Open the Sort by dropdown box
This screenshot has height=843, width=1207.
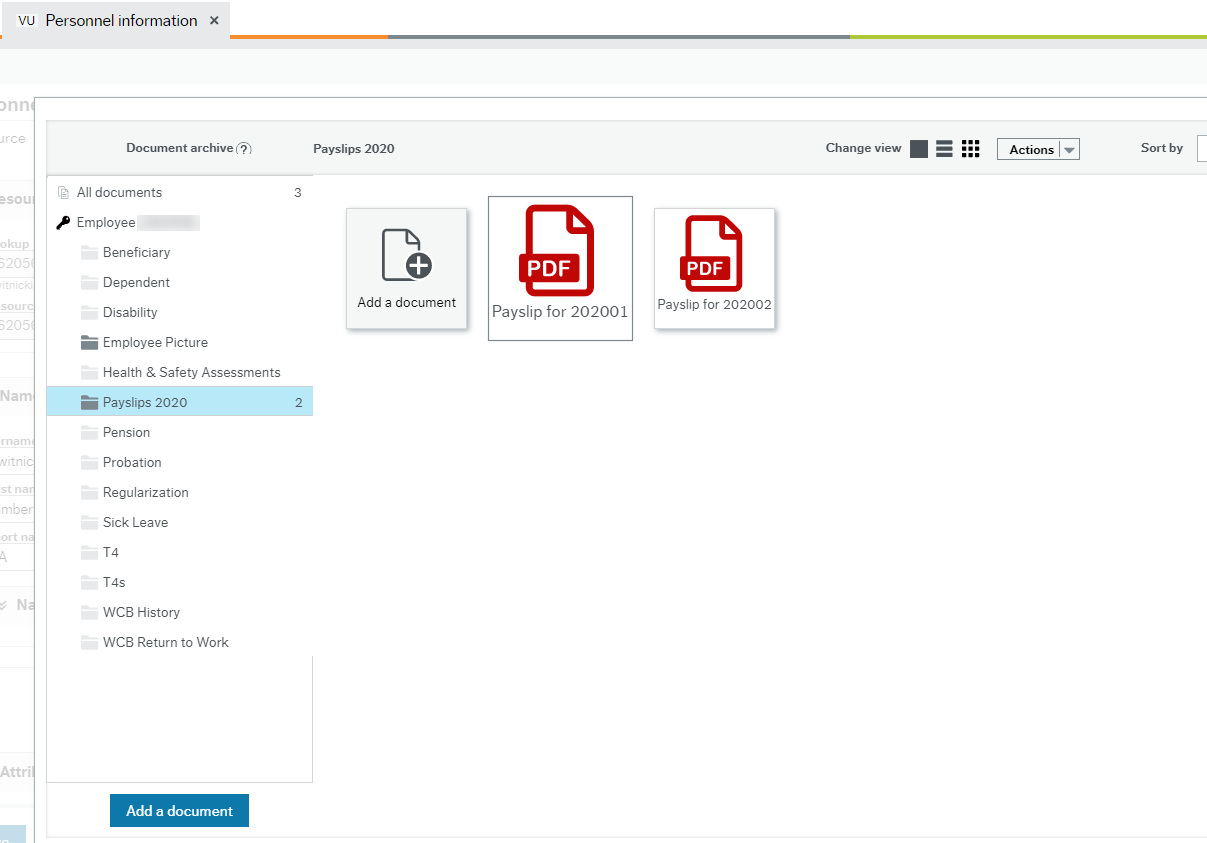tap(1201, 149)
